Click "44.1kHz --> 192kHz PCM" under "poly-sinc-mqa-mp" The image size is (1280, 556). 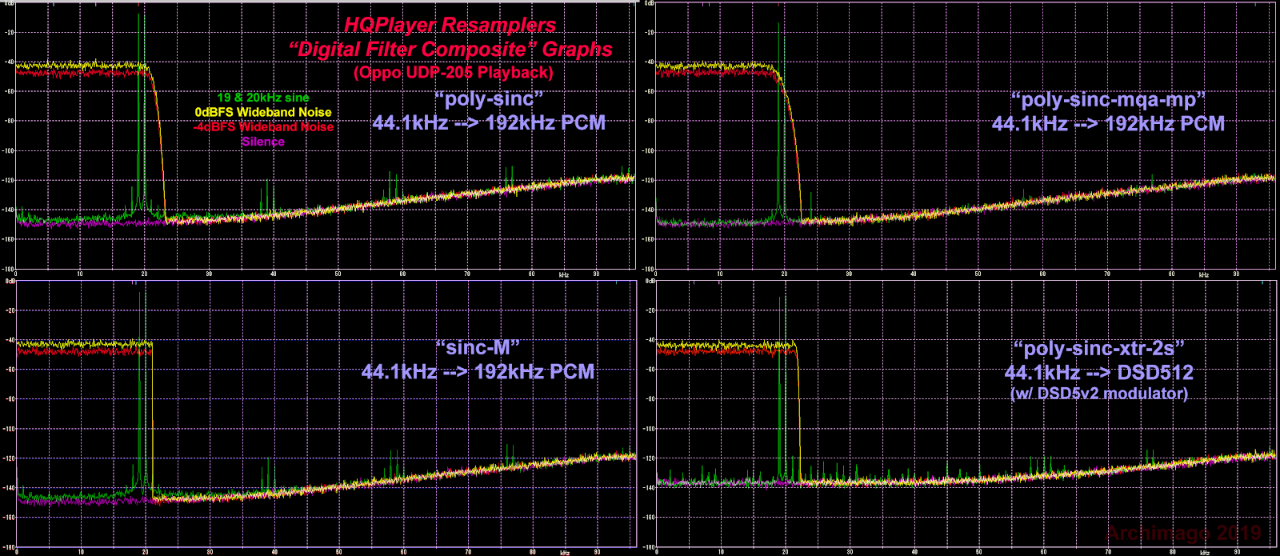(1108, 124)
